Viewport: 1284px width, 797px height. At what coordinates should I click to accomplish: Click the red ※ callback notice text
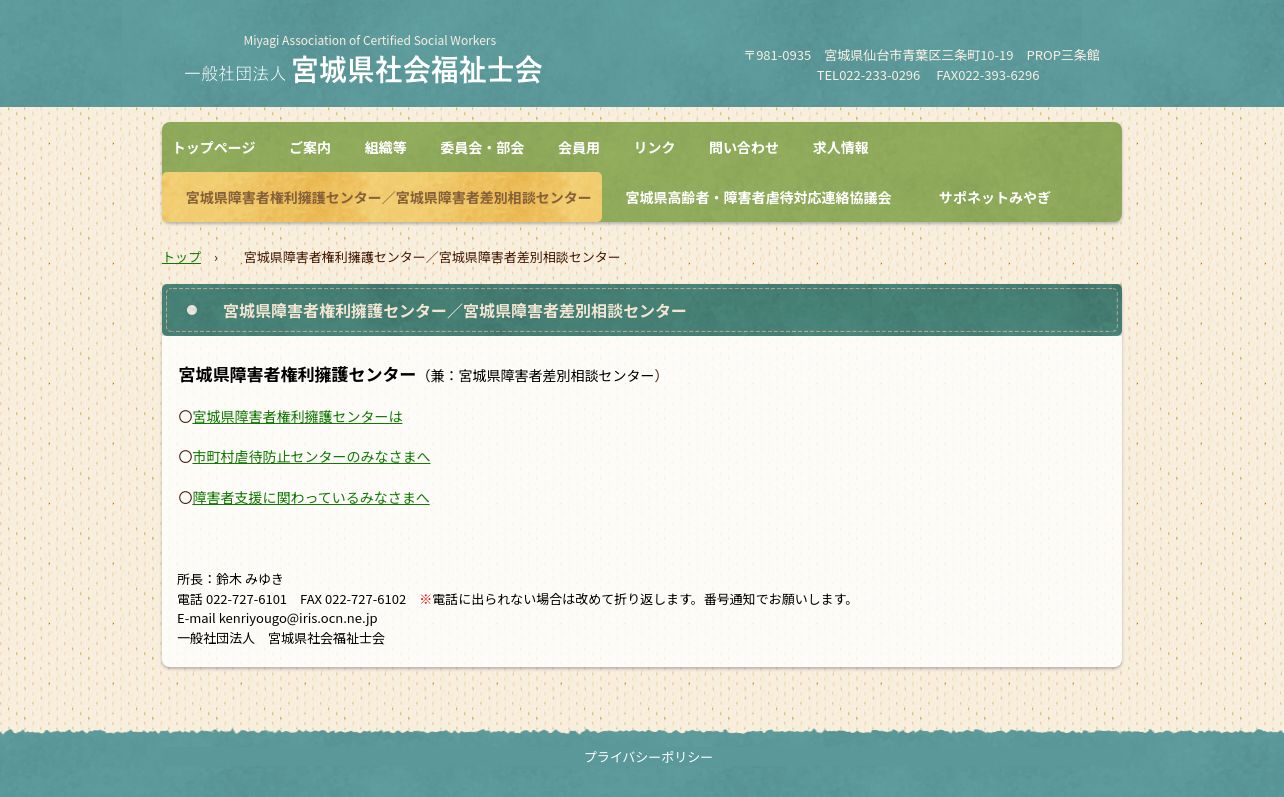coord(638,599)
